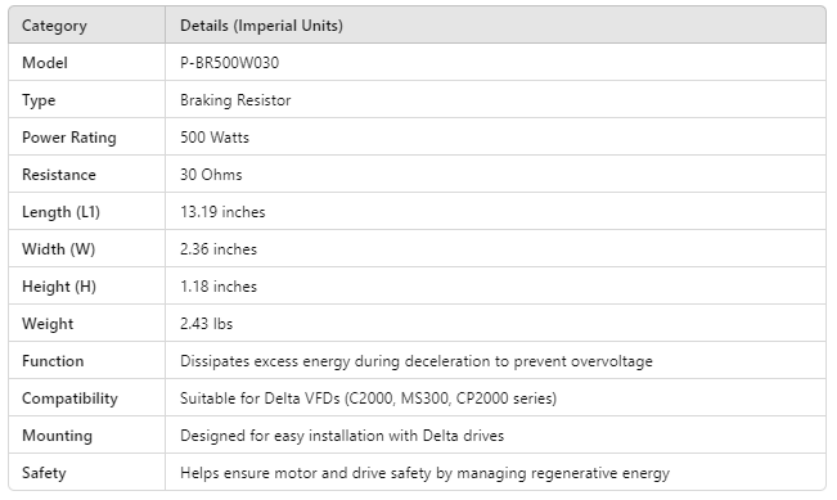
Task: Select the Braking Resistor type cell
Action: [x=225, y=99]
